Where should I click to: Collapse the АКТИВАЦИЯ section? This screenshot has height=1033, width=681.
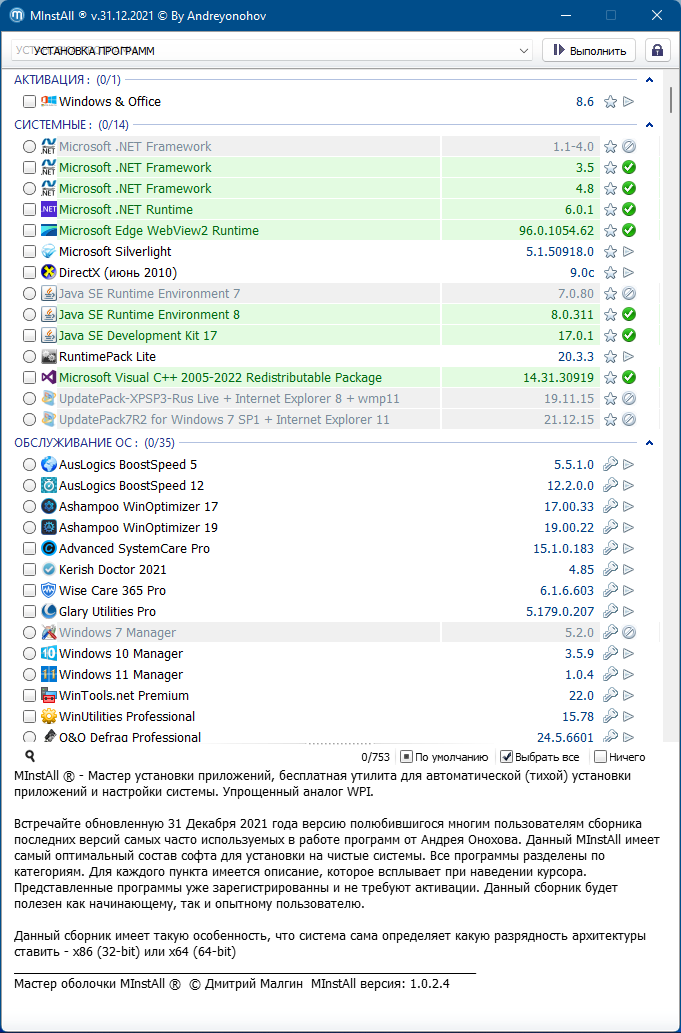(x=649, y=80)
